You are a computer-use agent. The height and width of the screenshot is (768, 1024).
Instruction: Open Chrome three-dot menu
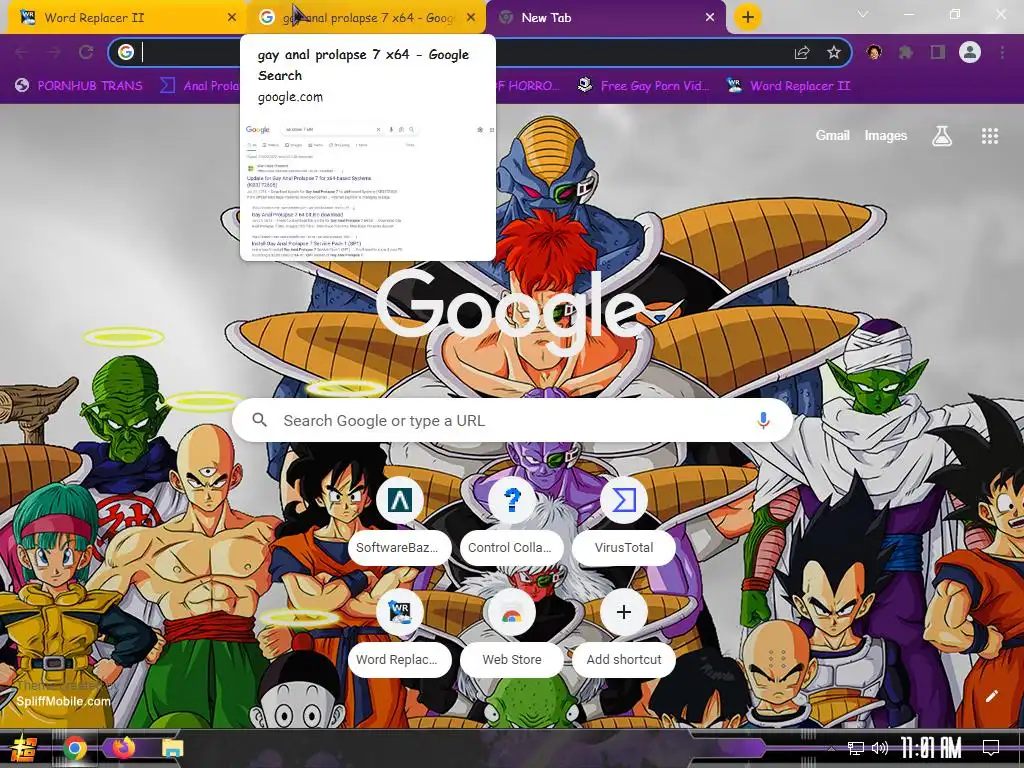[x=1002, y=52]
